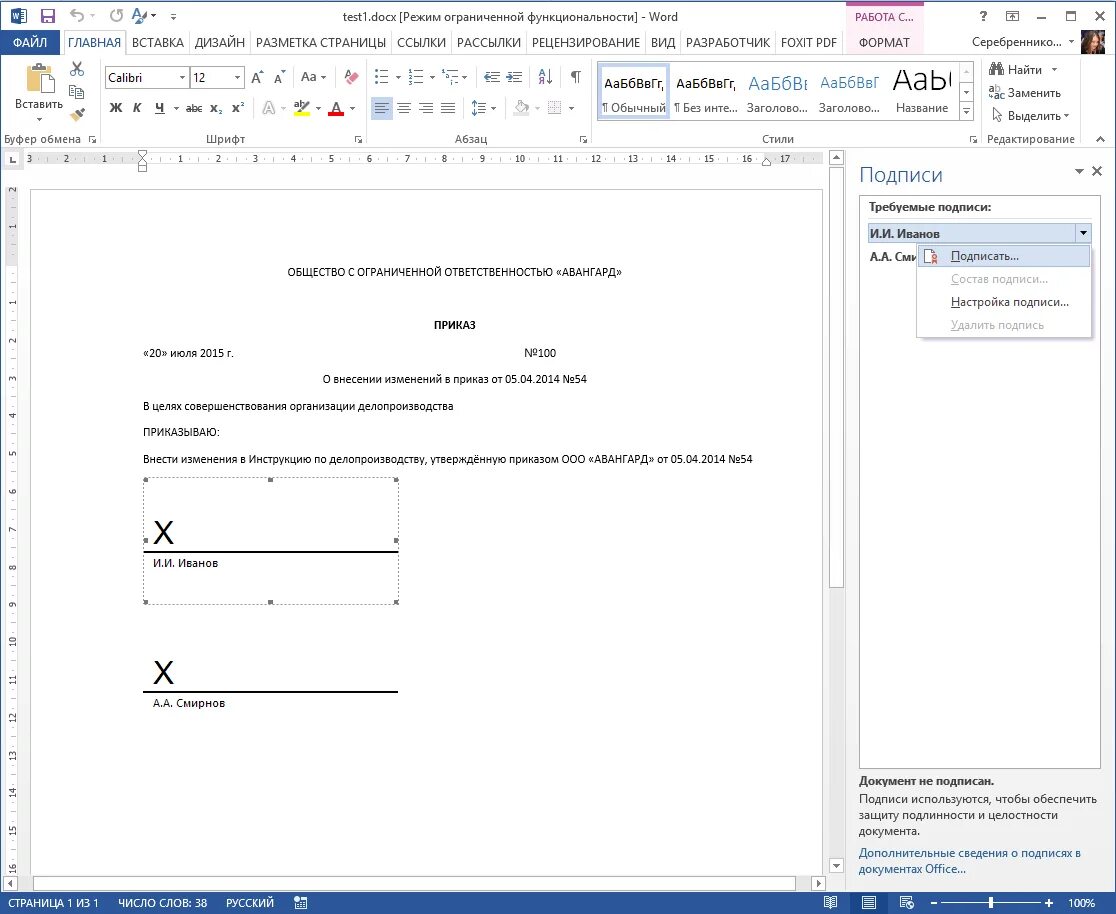This screenshot has width=1116, height=914.
Task: Center align the paragraph
Action: (404, 108)
